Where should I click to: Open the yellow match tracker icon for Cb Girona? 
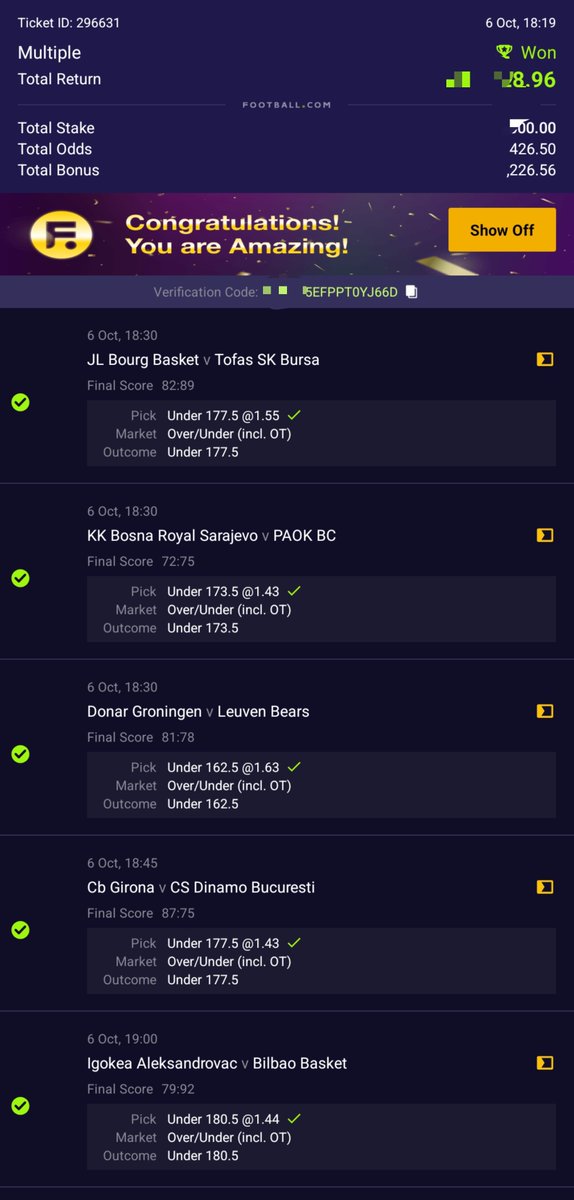pos(545,888)
